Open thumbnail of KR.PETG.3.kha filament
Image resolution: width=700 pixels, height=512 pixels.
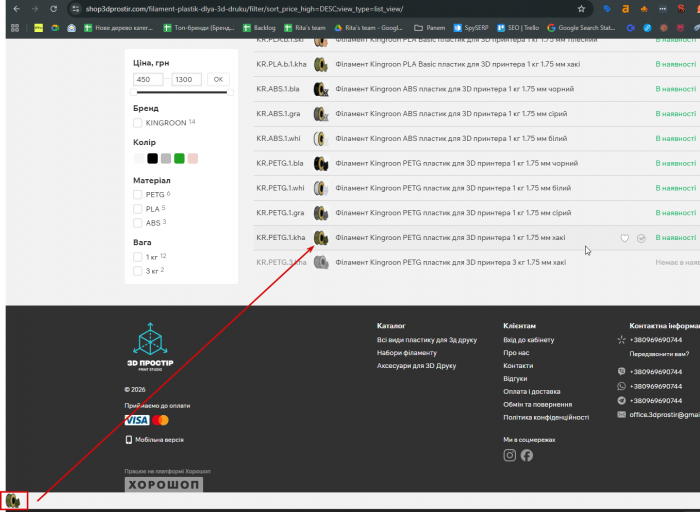pyautogui.click(x=321, y=262)
